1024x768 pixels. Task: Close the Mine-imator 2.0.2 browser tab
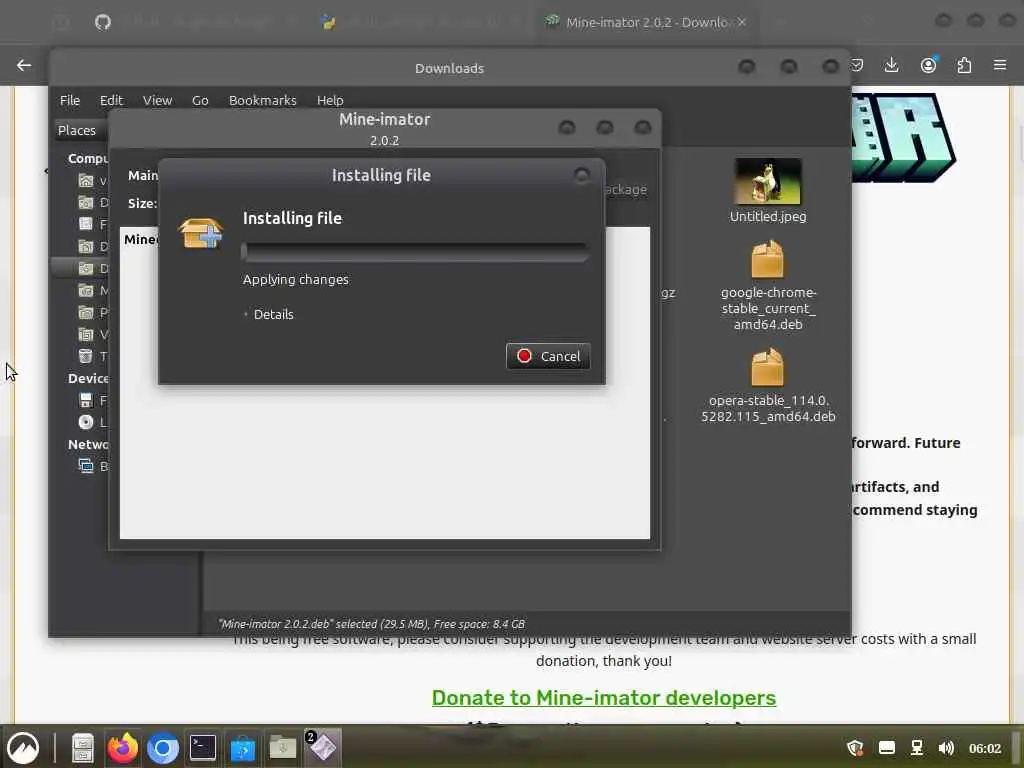click(742, 22)
